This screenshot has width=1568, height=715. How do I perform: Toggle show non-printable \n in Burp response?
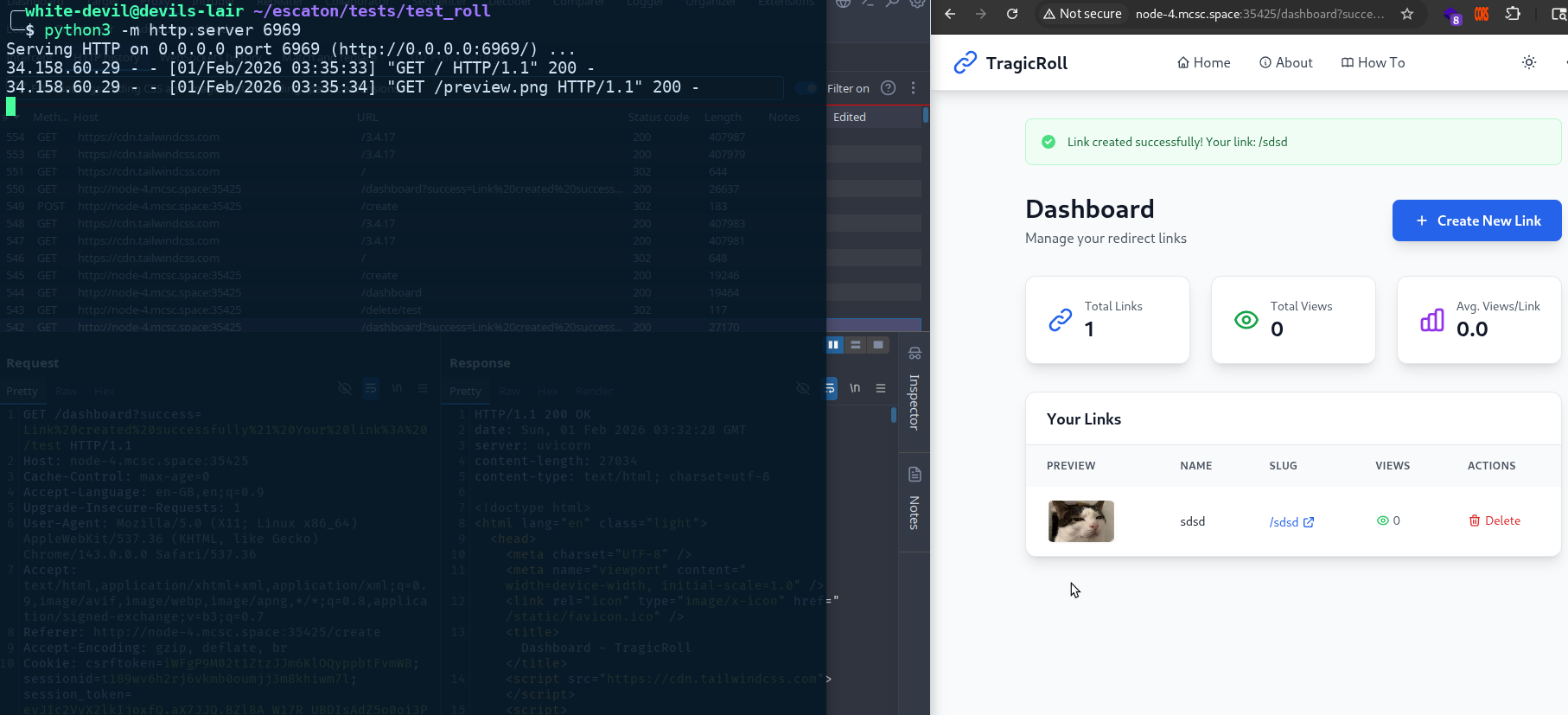[x=855, y=388]
